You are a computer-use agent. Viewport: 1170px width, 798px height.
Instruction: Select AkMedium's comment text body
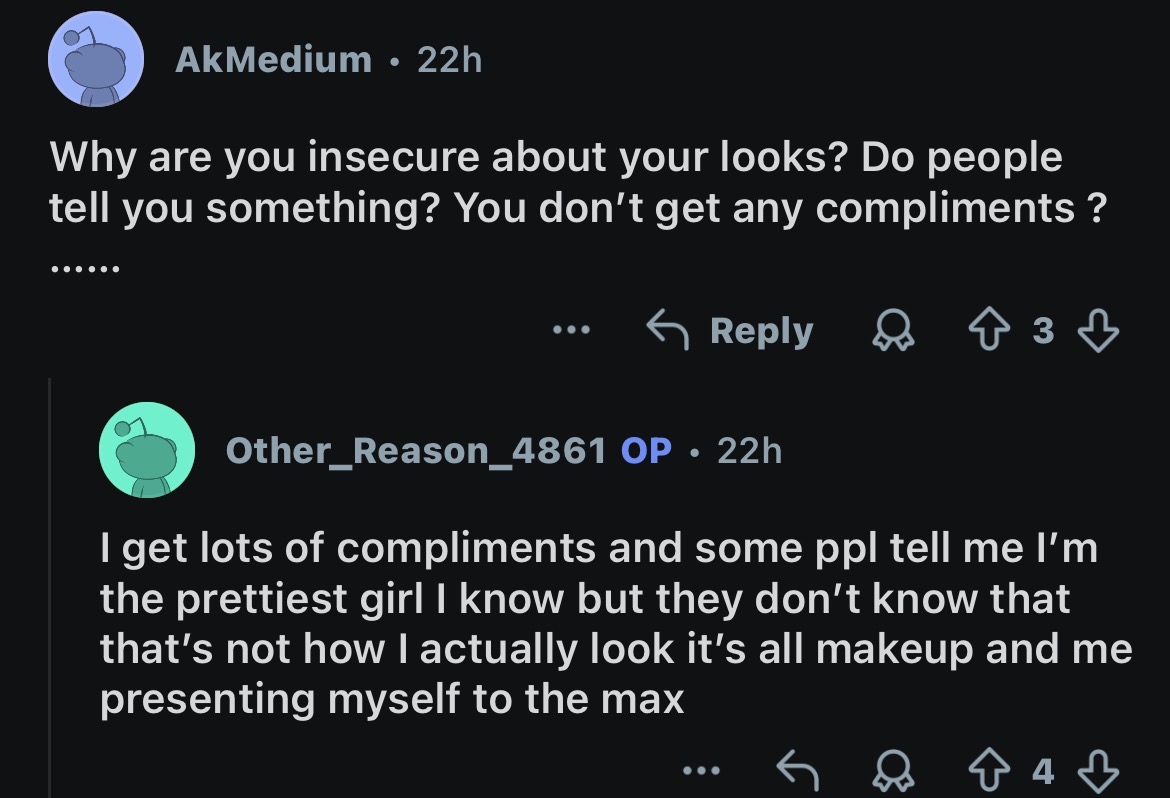(578, 182)
